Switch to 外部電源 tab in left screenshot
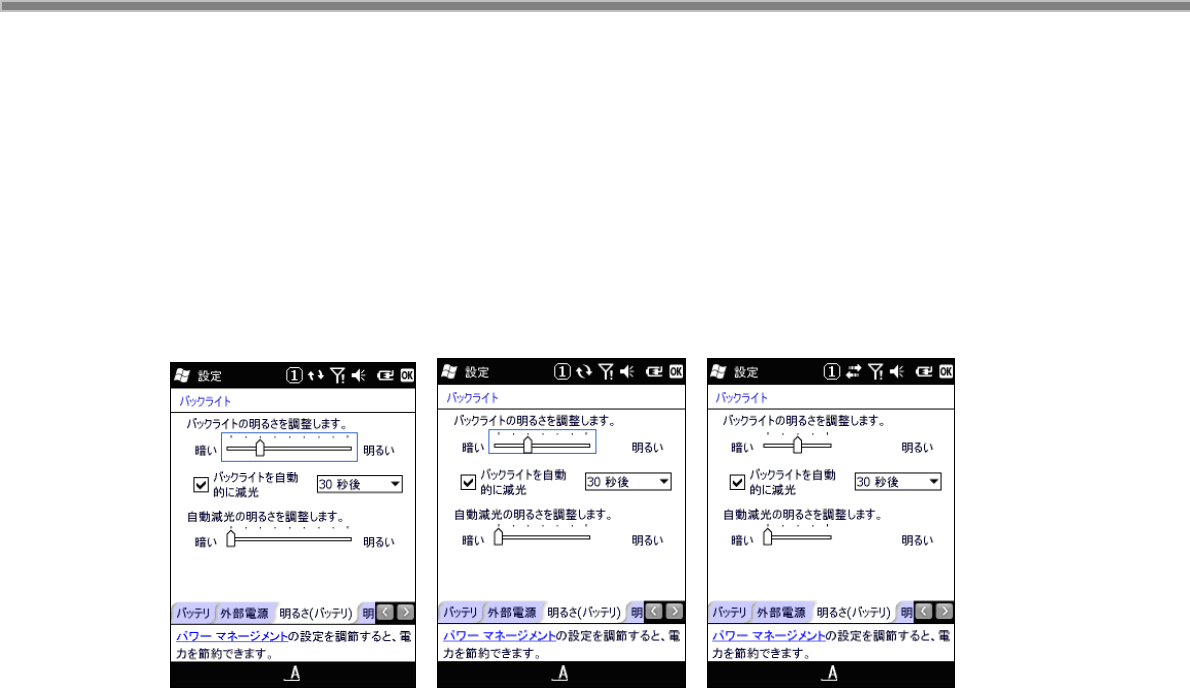This screenshot has height=688, width=1190. click(244, 613)
